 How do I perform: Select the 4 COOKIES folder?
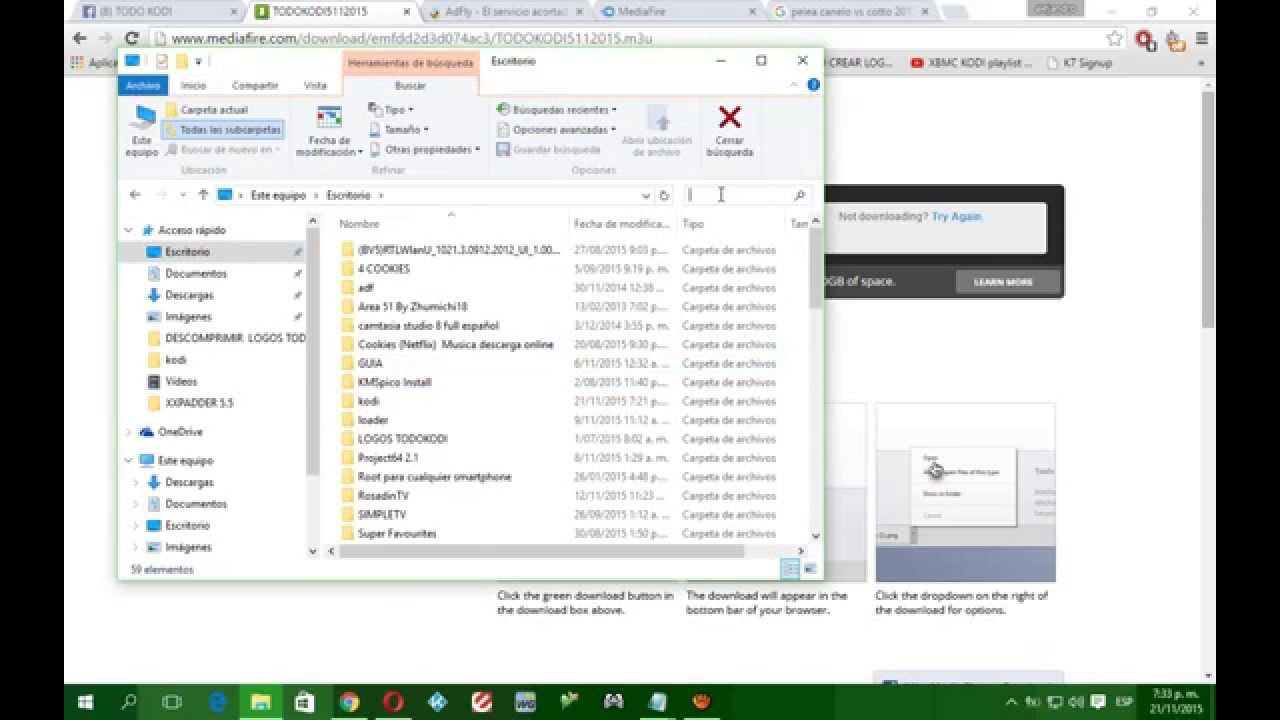tap(383, 269)
